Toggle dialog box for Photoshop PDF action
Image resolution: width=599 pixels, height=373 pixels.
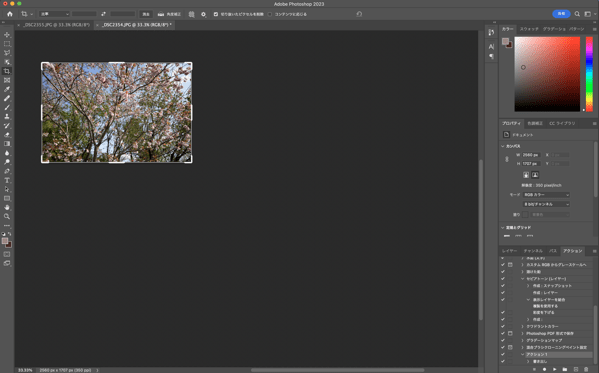tap(510, 333)
